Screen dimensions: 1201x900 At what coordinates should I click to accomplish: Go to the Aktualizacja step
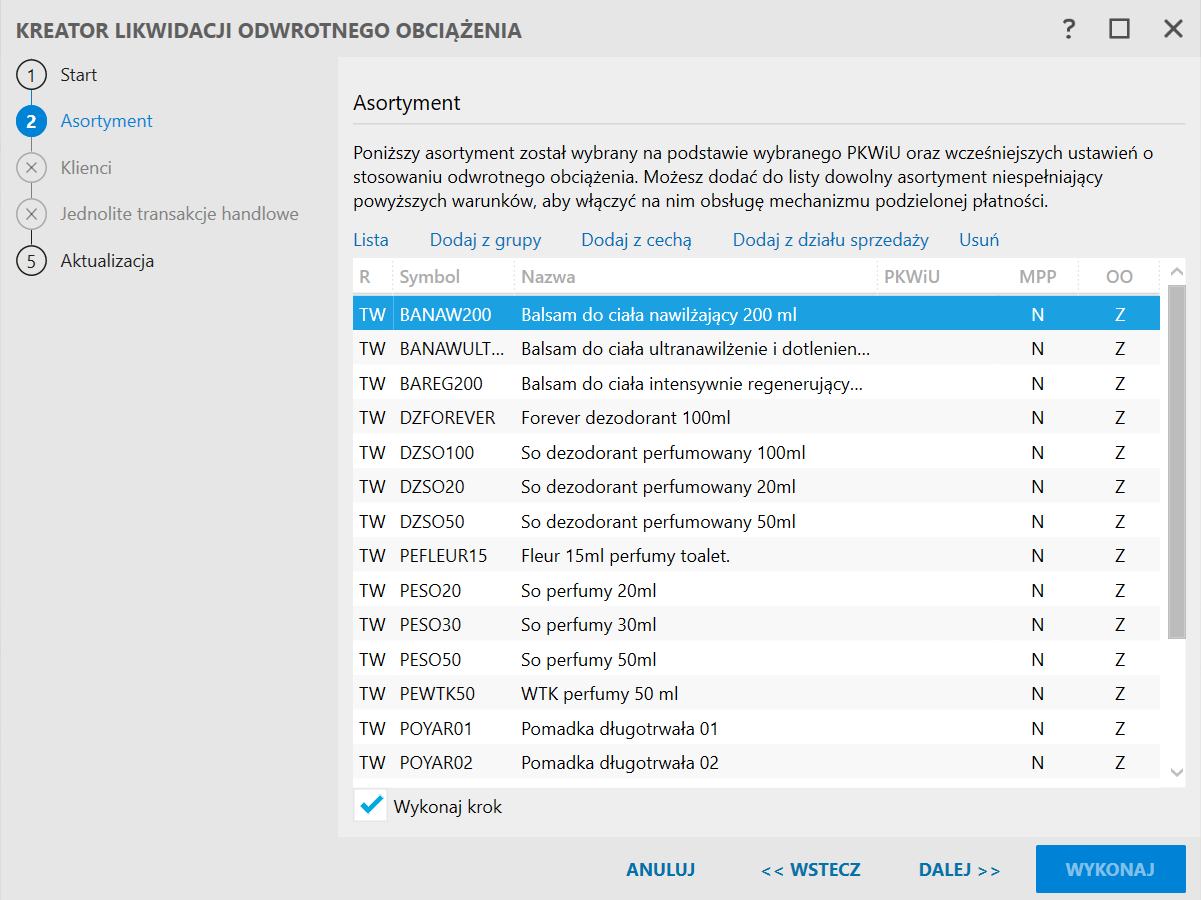tap(107, 261)
